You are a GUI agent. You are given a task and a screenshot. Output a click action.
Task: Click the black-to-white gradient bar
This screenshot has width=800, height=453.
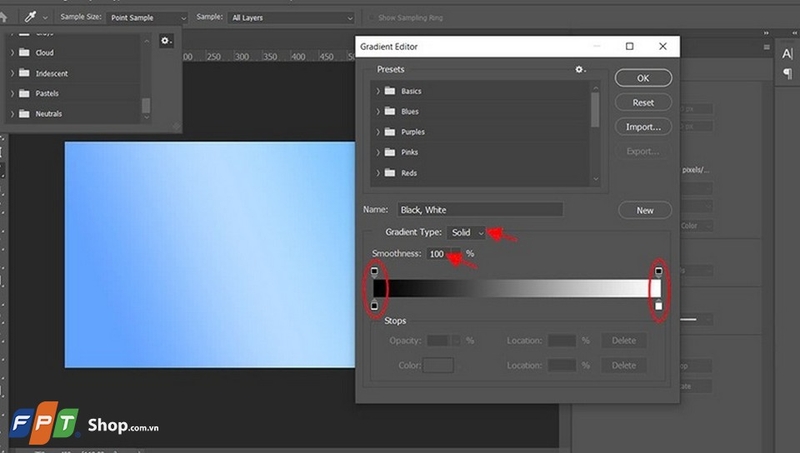[x=515, y=288]
